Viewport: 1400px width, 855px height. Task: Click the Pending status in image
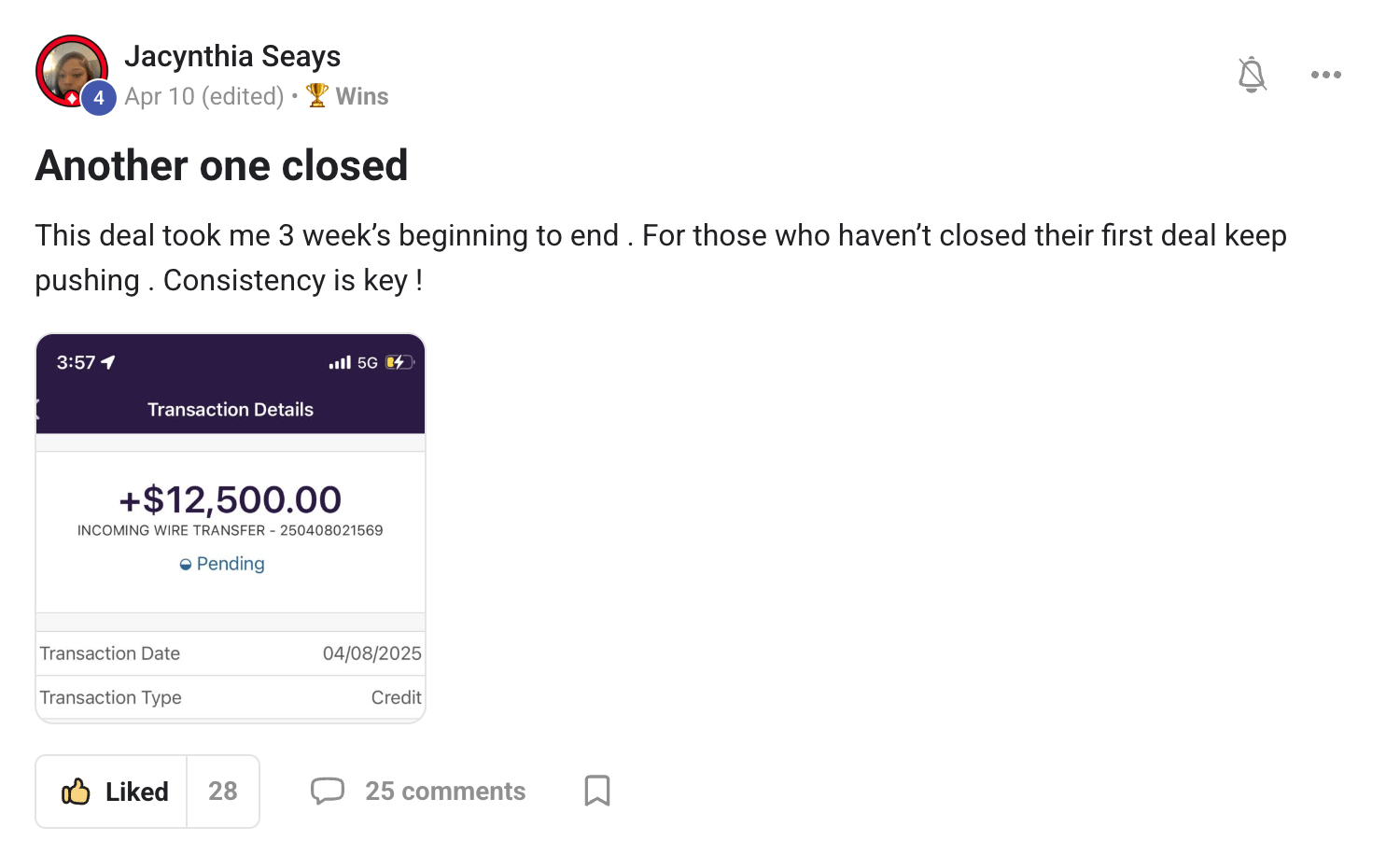(222, 564)
